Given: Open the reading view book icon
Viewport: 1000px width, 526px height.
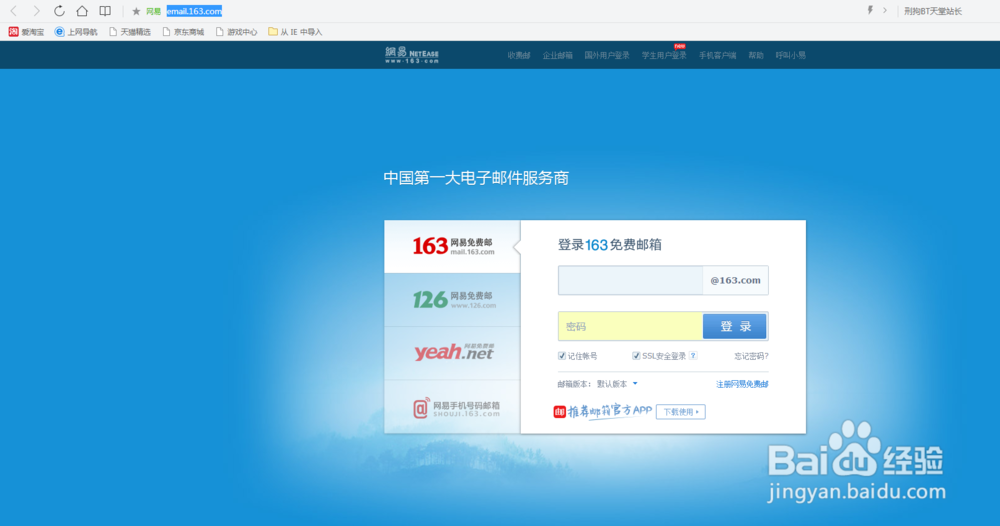Looking at the screenshot, I should pyautogui.click(x=105, y=11).
